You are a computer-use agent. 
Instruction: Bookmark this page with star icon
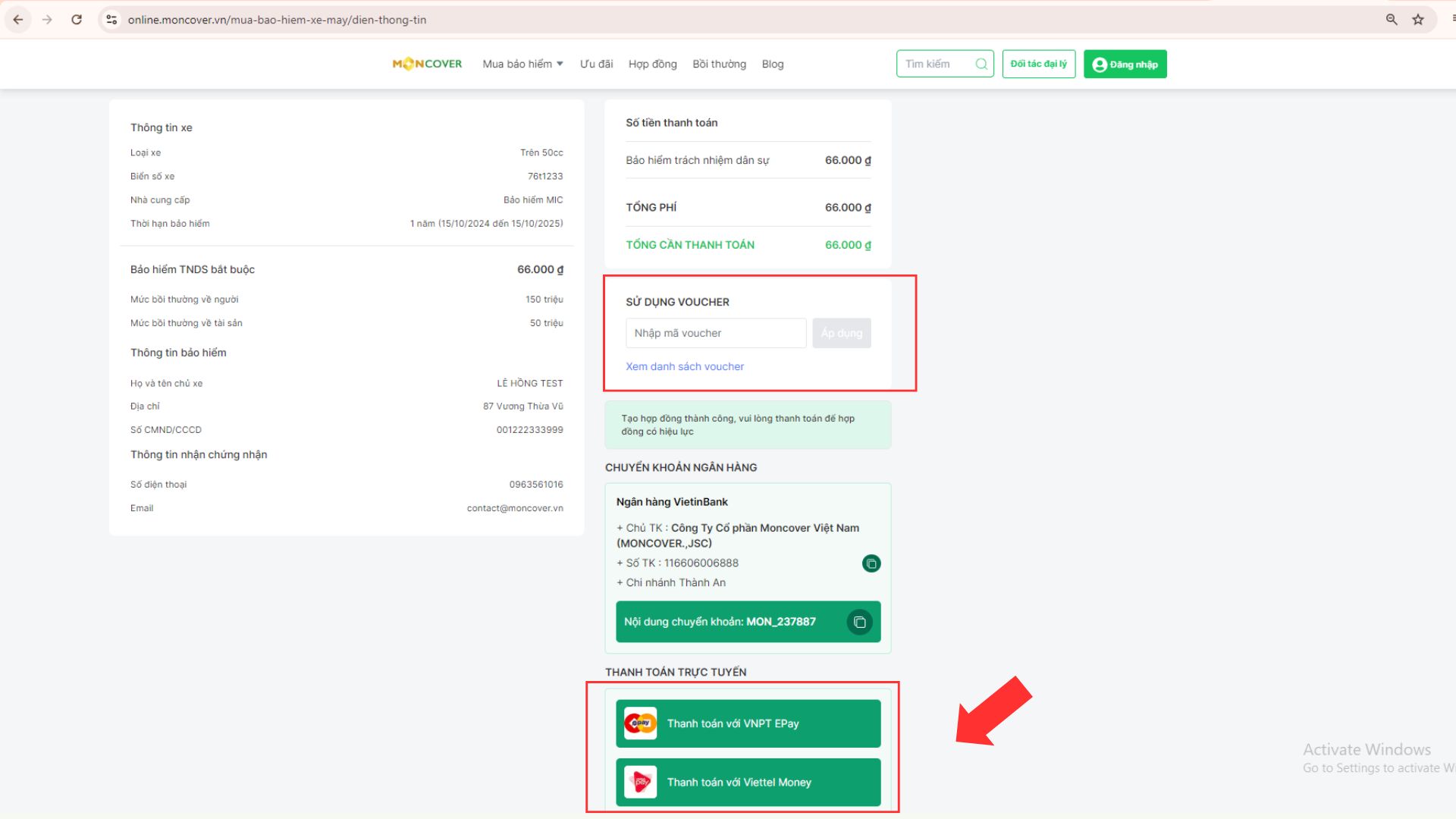coord(1418,20)
